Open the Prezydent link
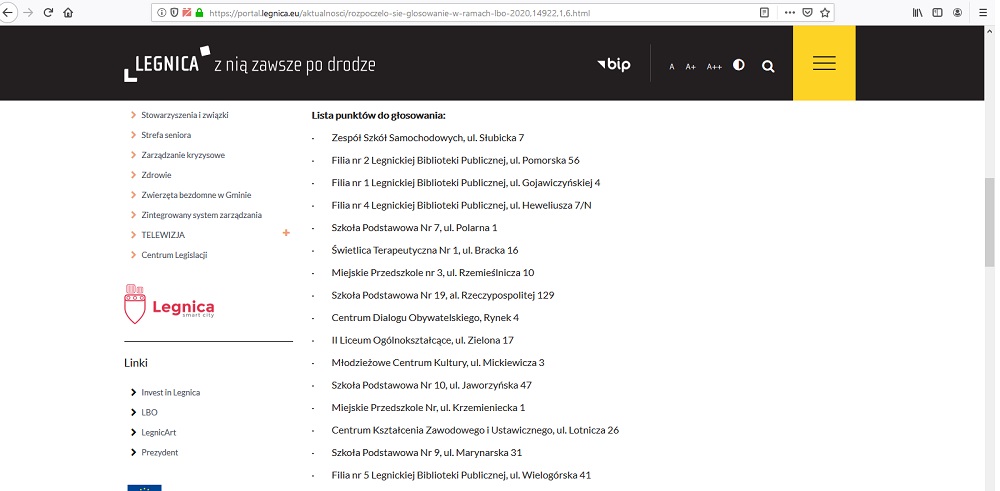Image resolution: width=1000 pixels, height=491 pixels. tap(159, 453)
